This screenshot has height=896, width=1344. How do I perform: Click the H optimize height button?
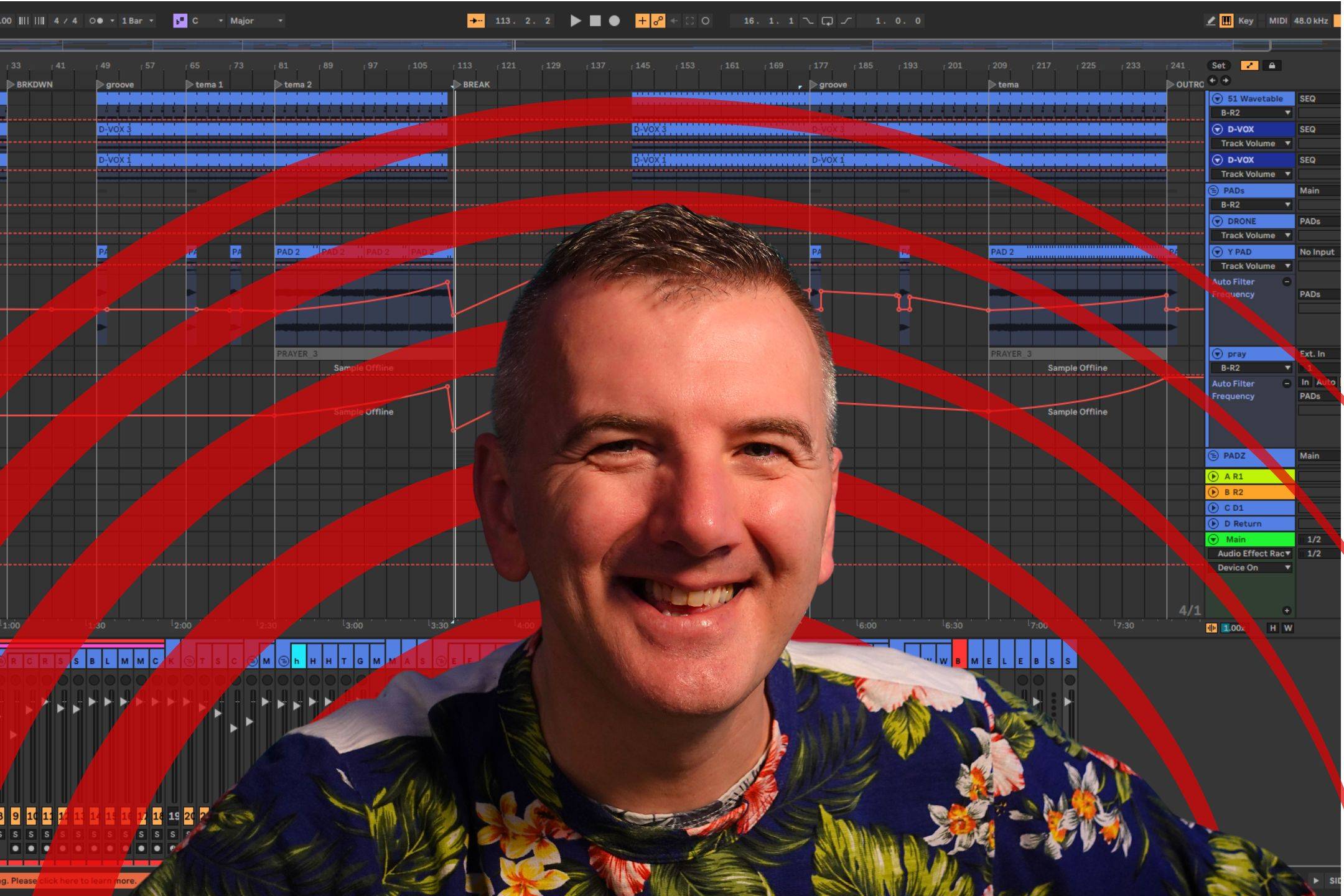pyautogui.click(x=1272, y=628)
